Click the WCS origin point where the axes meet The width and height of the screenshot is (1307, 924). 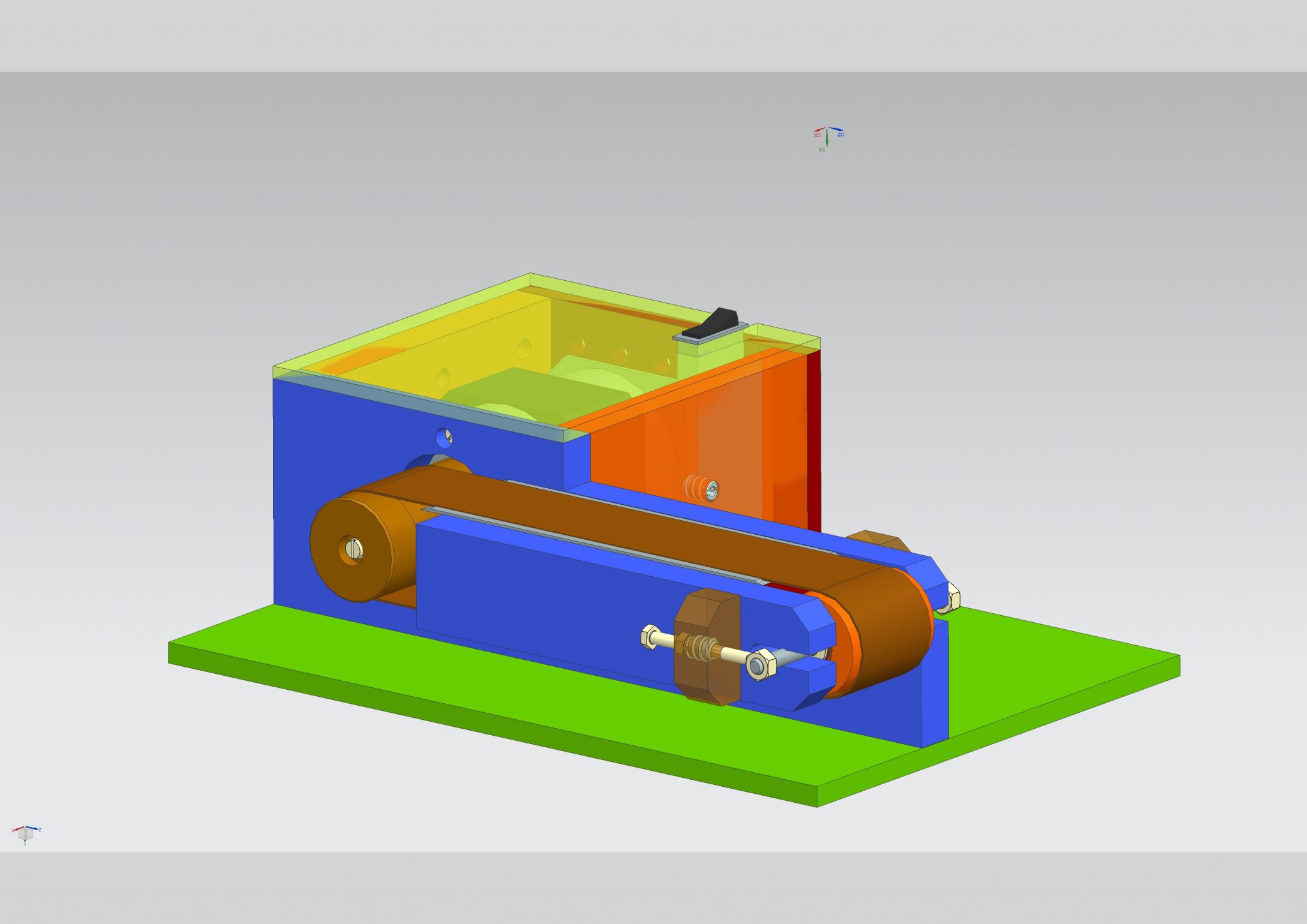click(x=827, y=128)
